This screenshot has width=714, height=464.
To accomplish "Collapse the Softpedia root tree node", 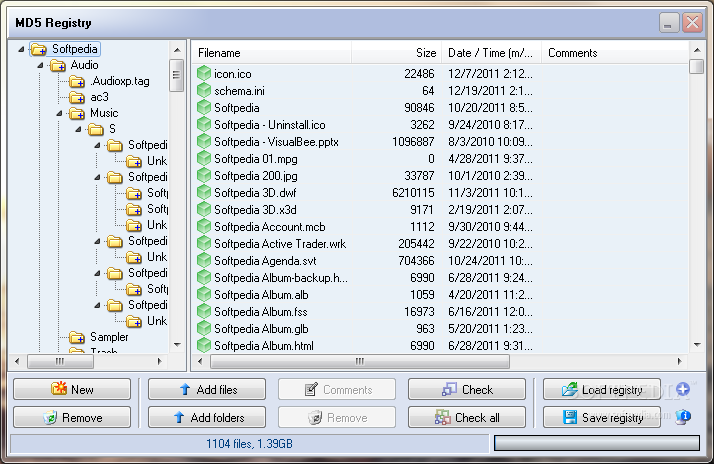I will coord(21,49).
